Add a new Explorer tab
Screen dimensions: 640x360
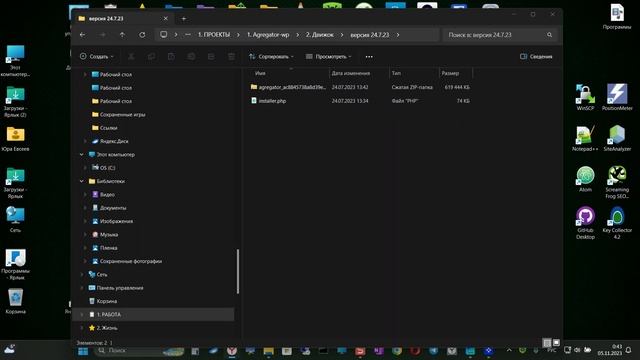(x=184, y=18)
